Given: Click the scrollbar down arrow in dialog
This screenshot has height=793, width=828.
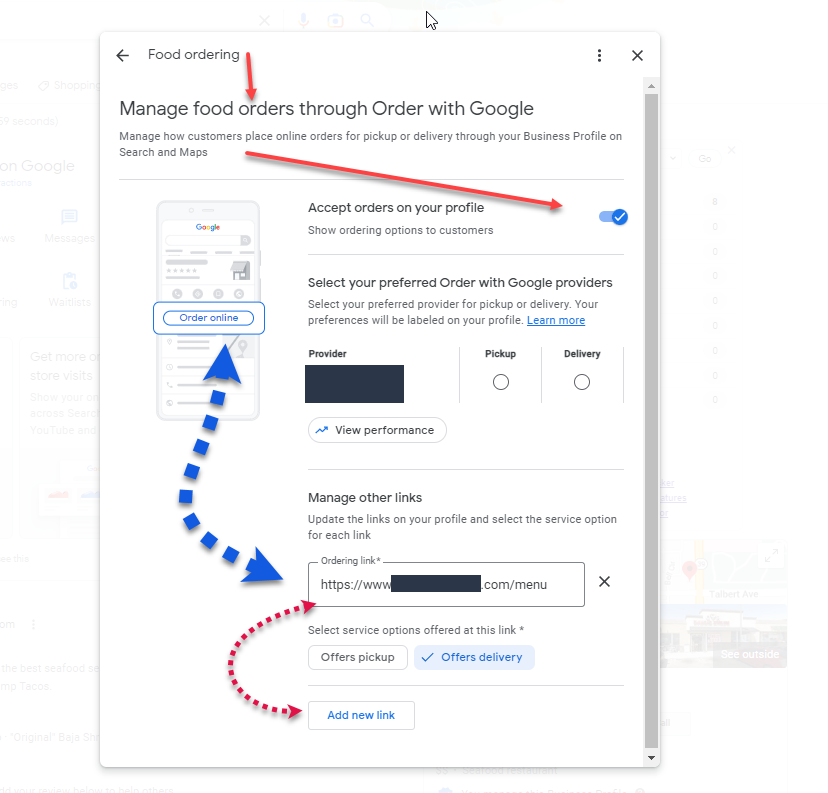Looking at the screenshot, I should pos(651,758).
